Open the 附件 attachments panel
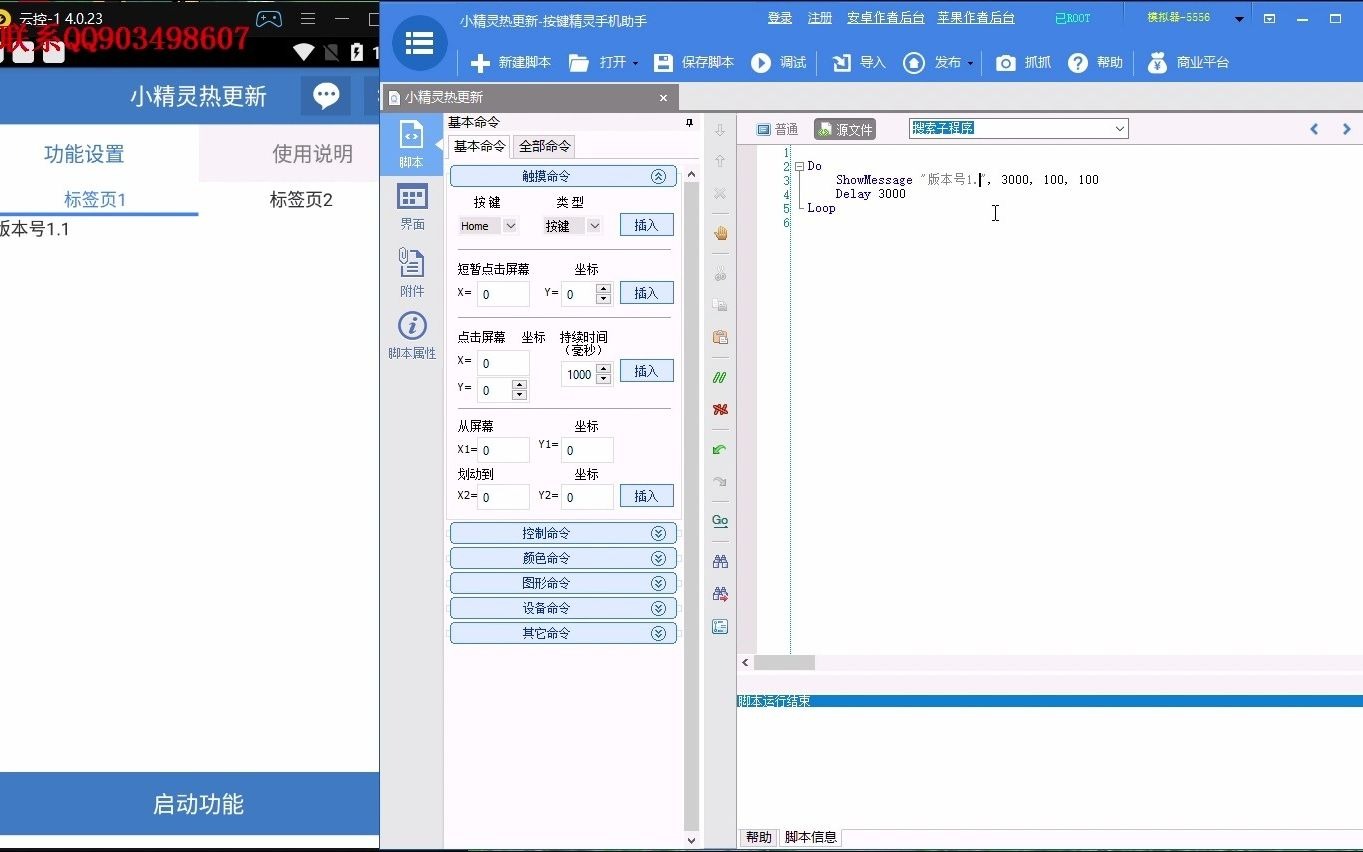1363x852 pixels. coord(412,272)
